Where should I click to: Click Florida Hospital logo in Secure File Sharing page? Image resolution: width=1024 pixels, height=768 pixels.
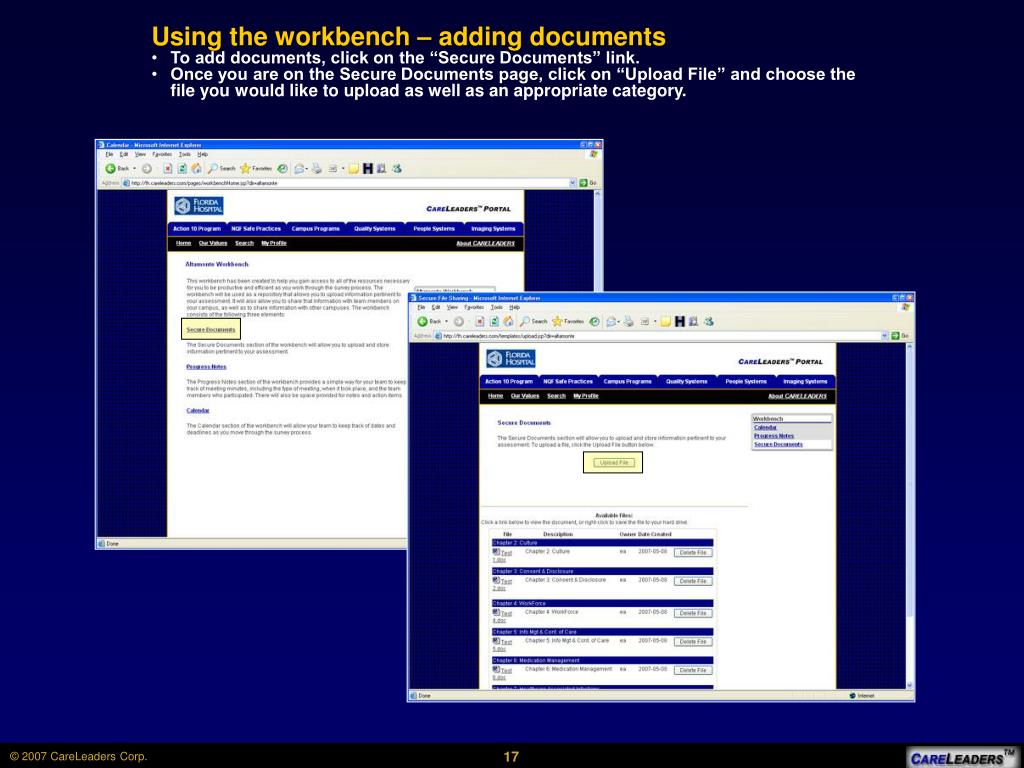[x=511, y=359]
